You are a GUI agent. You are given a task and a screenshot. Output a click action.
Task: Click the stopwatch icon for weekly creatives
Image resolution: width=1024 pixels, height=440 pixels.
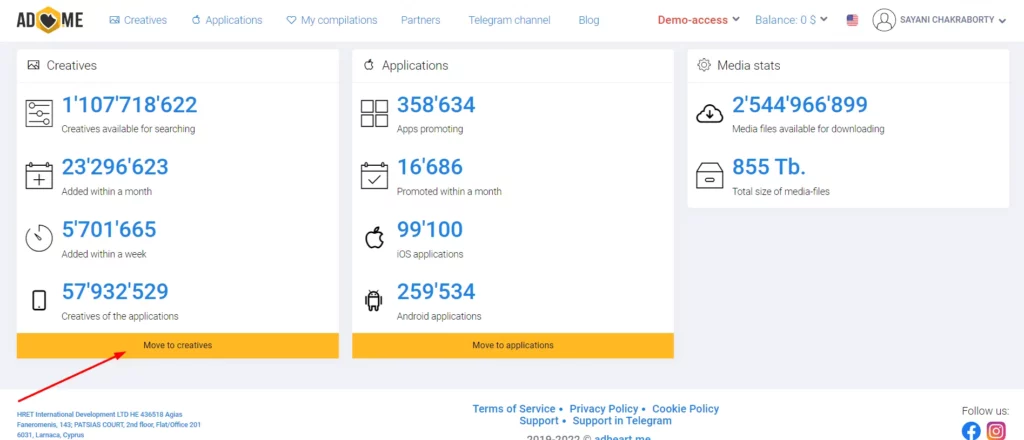coord(38,237)
